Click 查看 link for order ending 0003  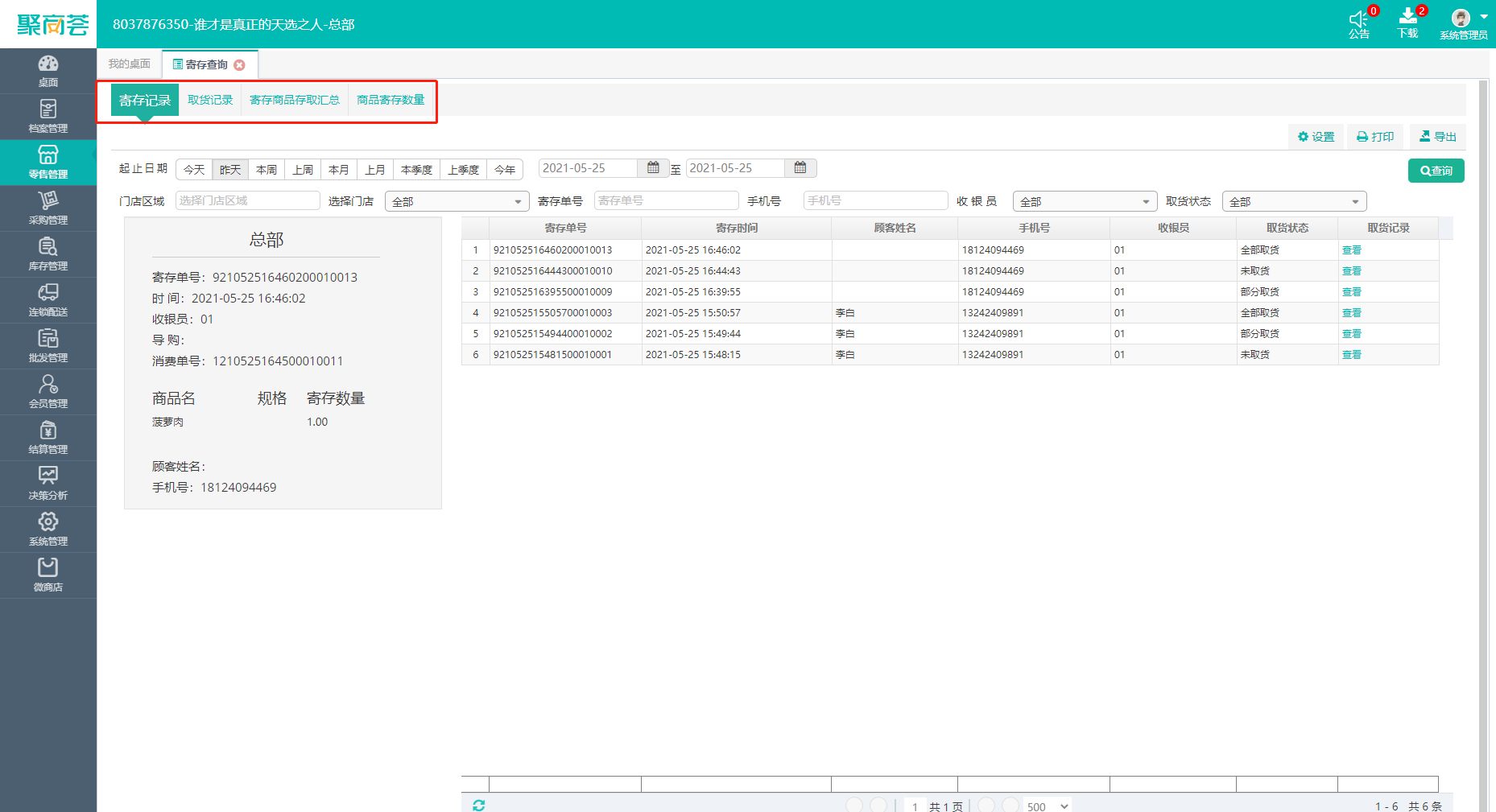click(x=1352, y=313)
